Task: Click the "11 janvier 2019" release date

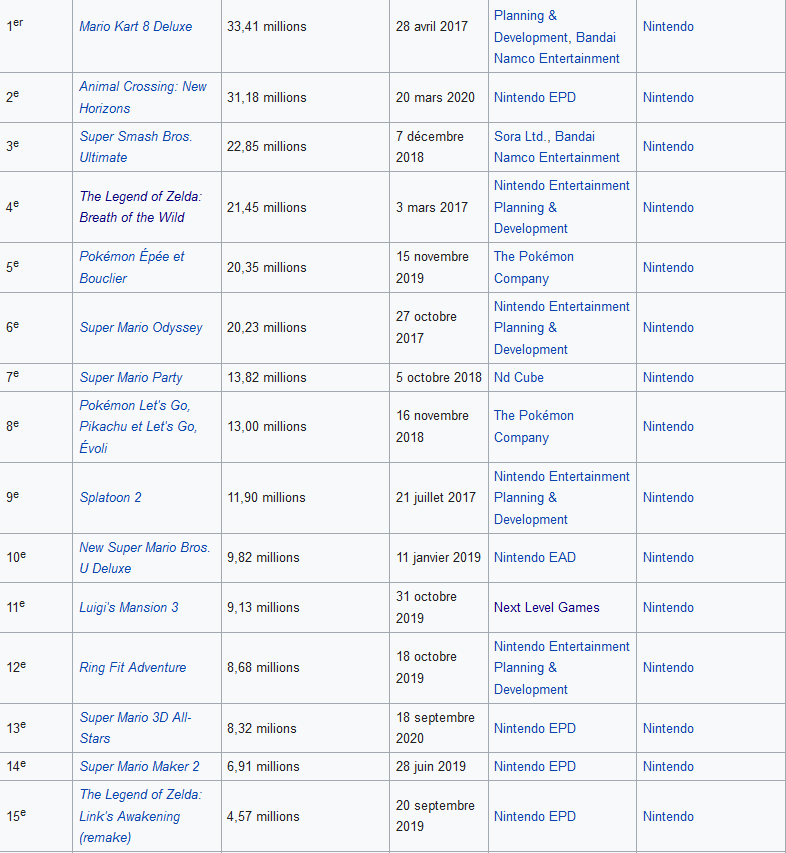Action: 438,558
